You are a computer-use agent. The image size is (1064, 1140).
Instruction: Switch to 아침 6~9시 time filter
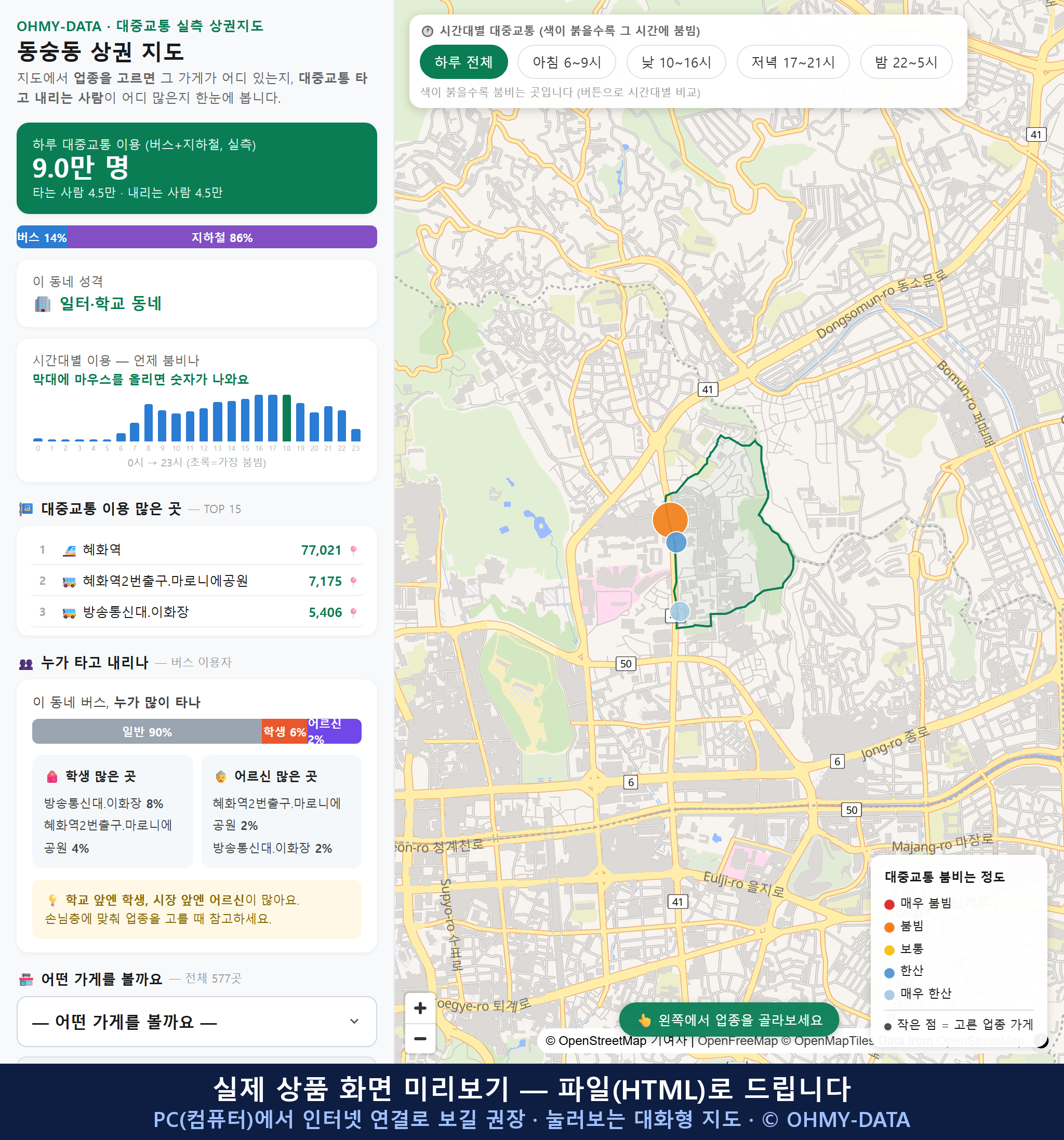pos(566,62)
